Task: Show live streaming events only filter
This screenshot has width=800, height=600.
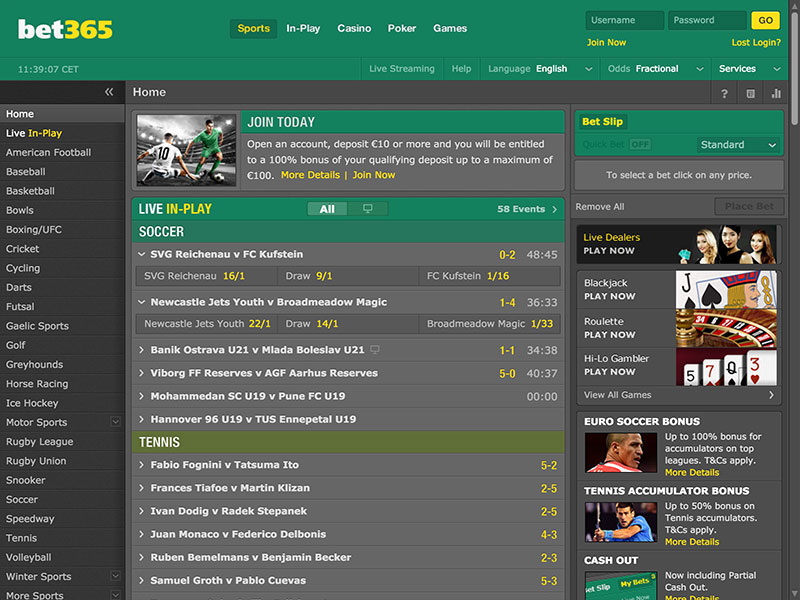Action: [x=367, y=209]
